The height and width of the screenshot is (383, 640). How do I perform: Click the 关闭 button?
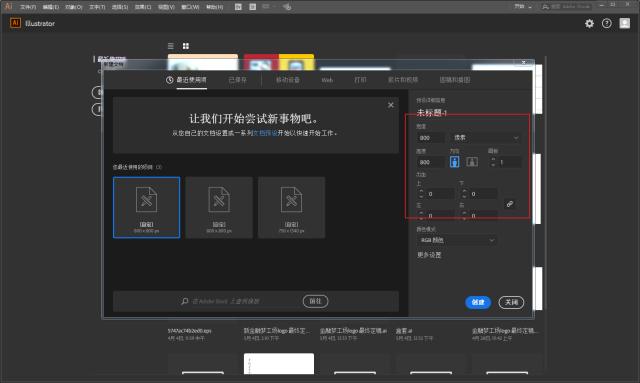(511, 302)
